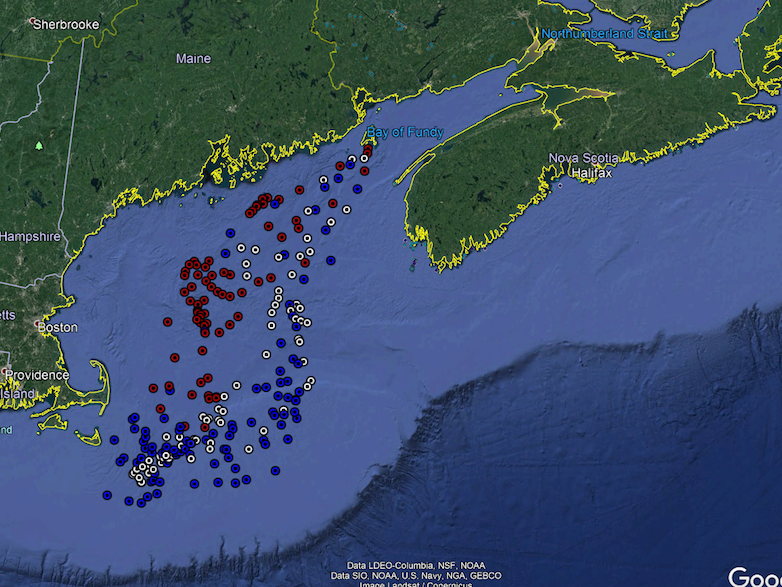
Task: Select the Boston city label
Action: coord(58,328)
